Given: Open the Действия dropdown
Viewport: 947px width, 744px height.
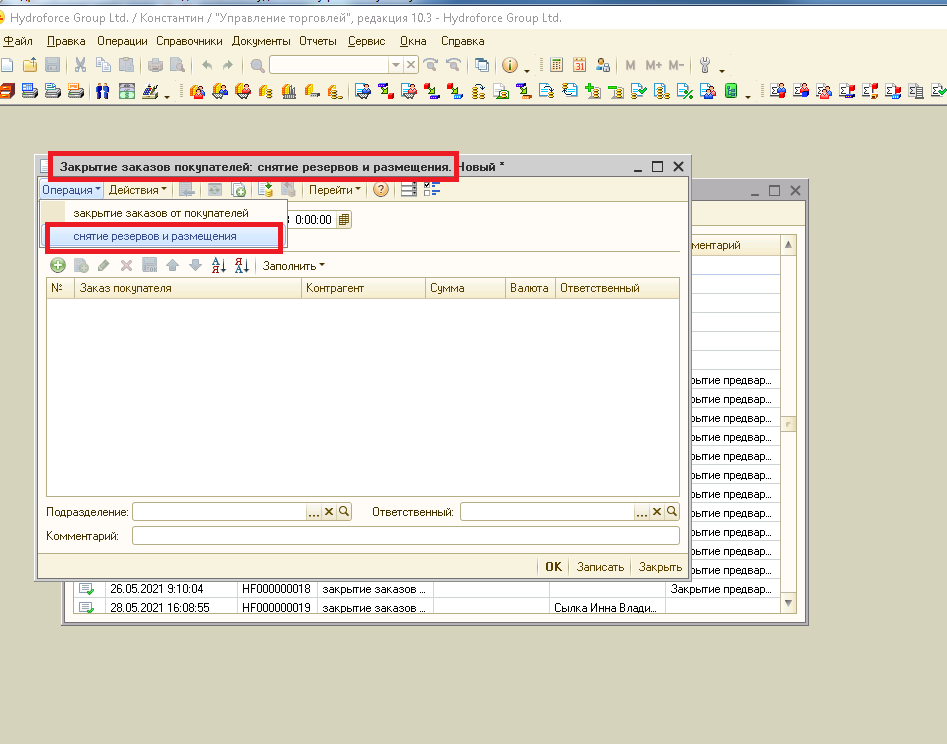Looking at the screenshot, I should pos(138,190).
